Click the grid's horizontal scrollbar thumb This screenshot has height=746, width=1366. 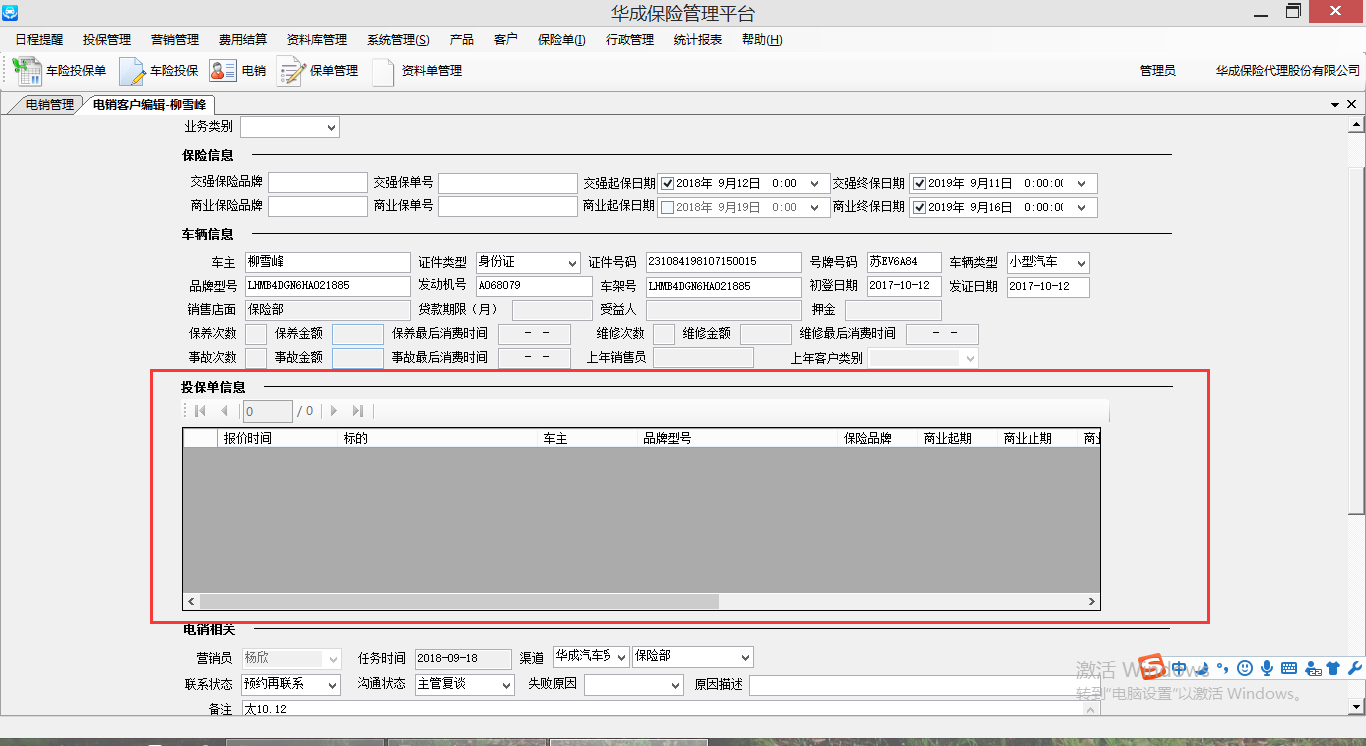pyautogui.click(x=458, y=601)
